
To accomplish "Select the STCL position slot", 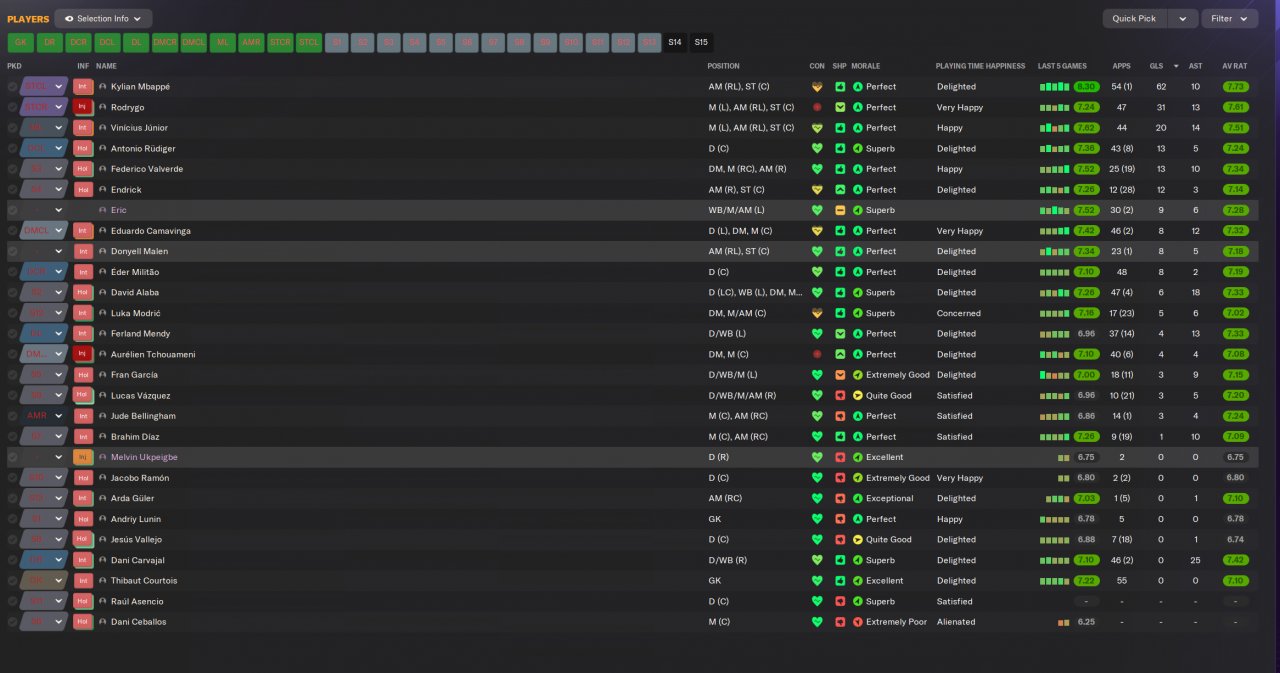I will coord(309,42).
